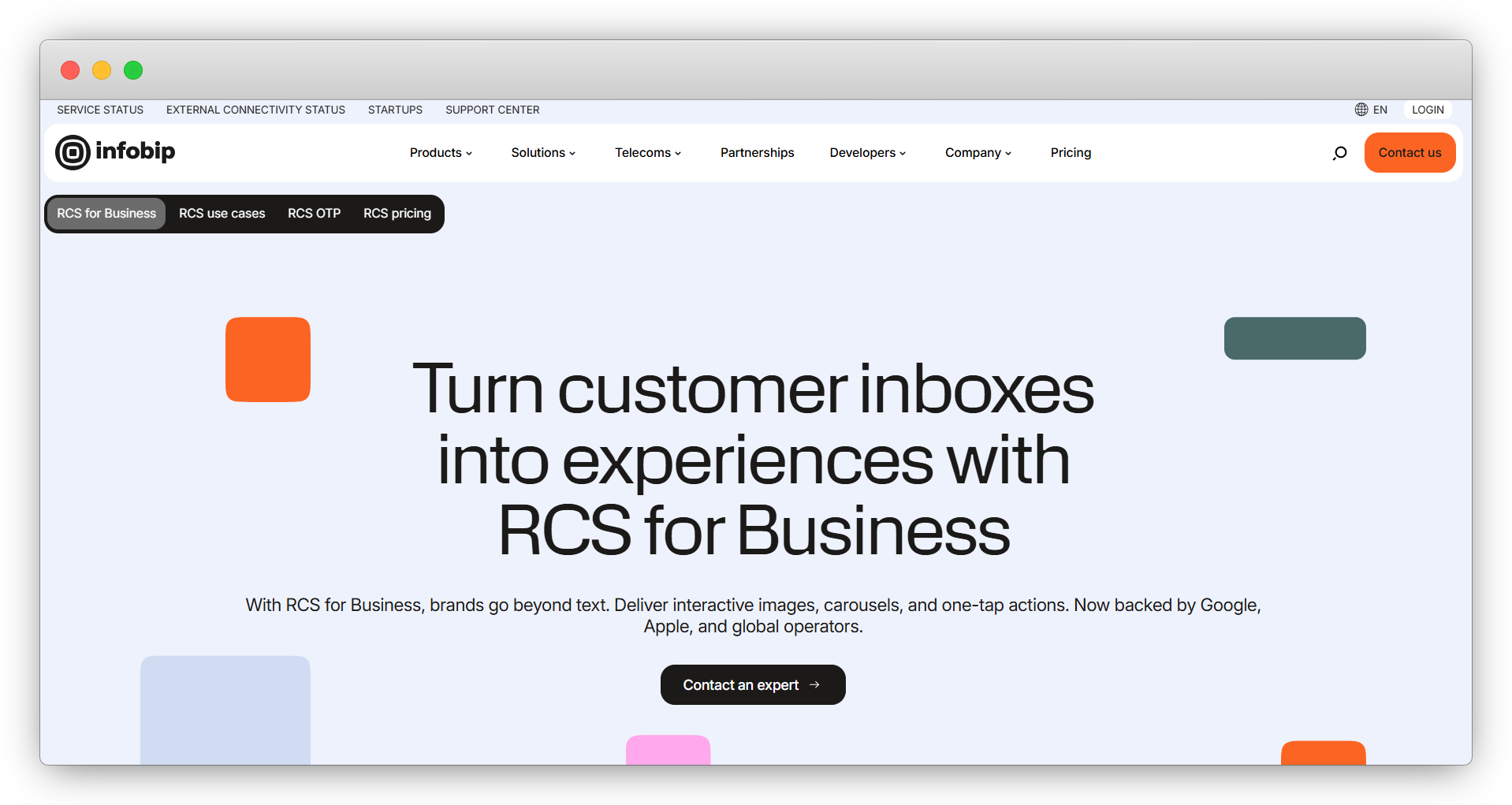Open the Service Status link
The image size is (1512, 805).
pyautogui.click(x=100, y=110)
